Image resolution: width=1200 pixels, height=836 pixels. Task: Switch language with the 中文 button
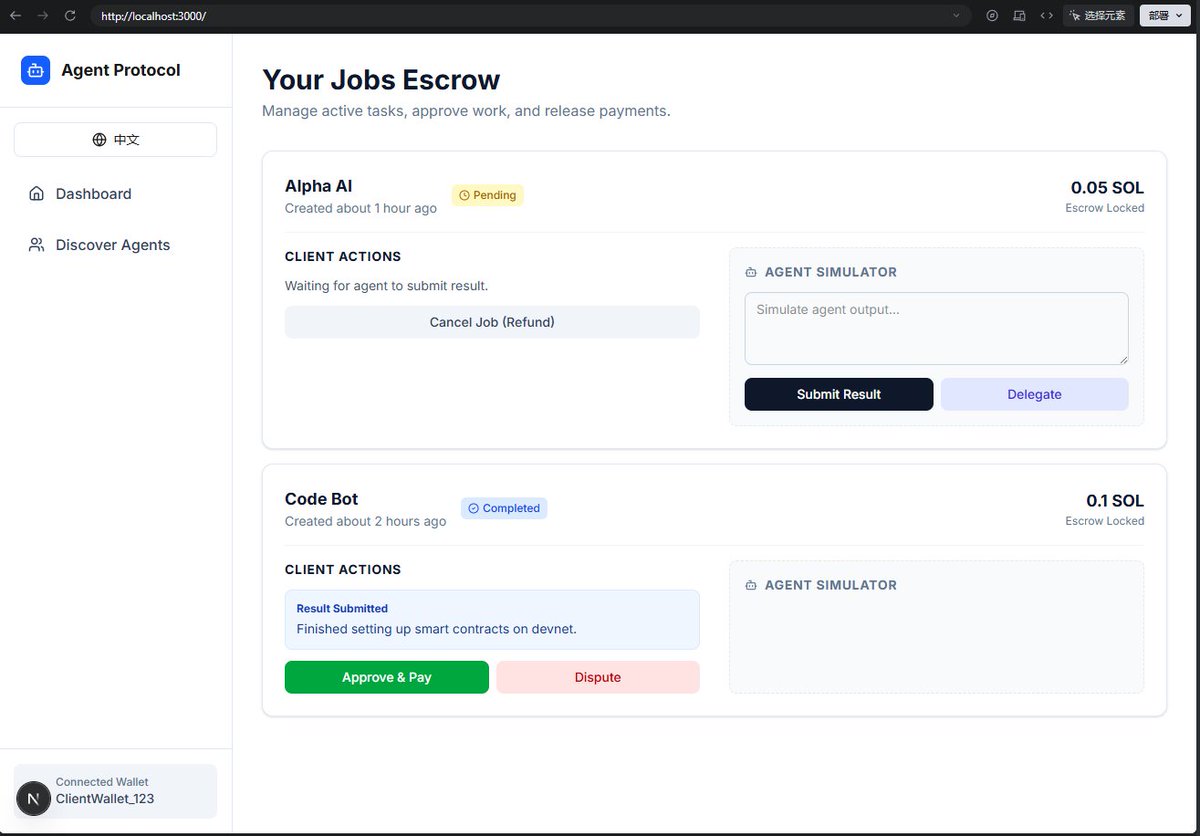click(x=115, y=140)
